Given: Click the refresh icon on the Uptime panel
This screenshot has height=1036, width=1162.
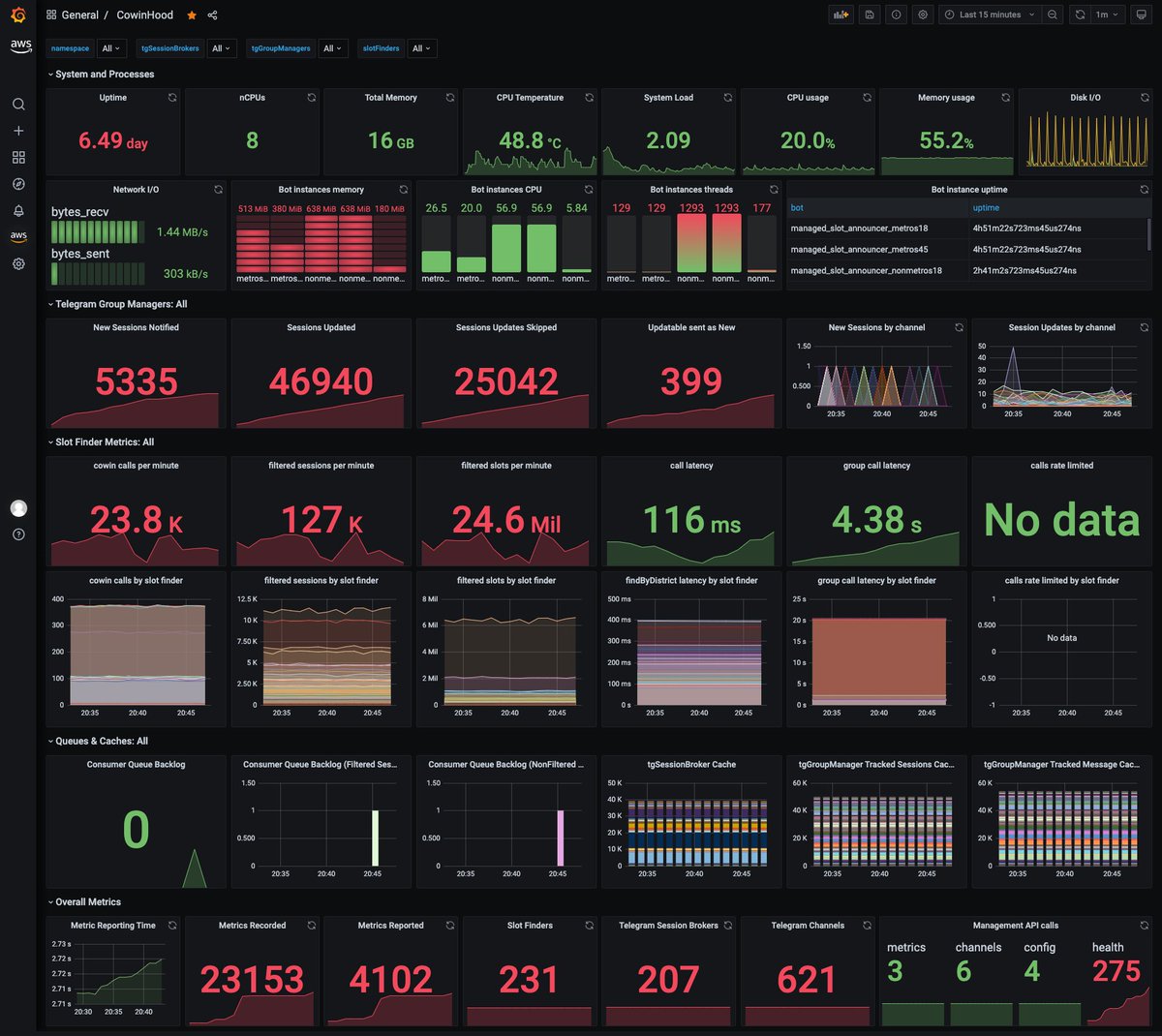Looking at the screenshot, I should [x=172, y=98].
